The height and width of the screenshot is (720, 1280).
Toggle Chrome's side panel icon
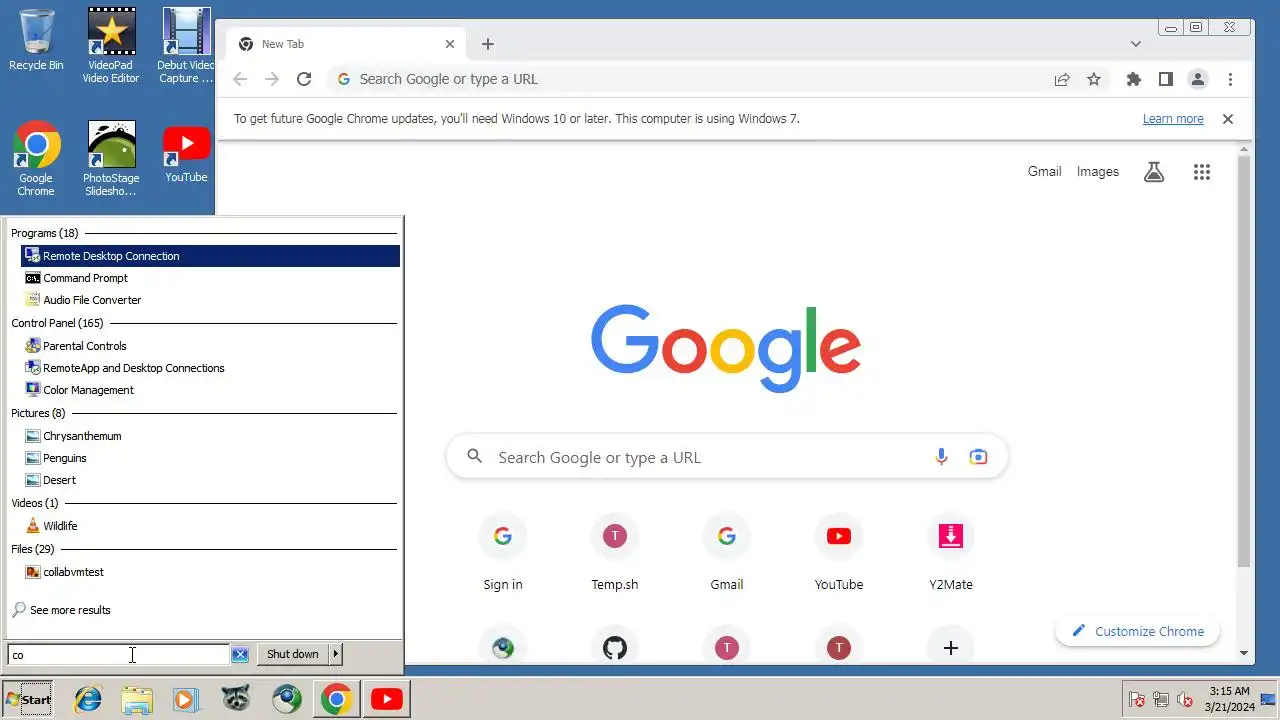1165,79
